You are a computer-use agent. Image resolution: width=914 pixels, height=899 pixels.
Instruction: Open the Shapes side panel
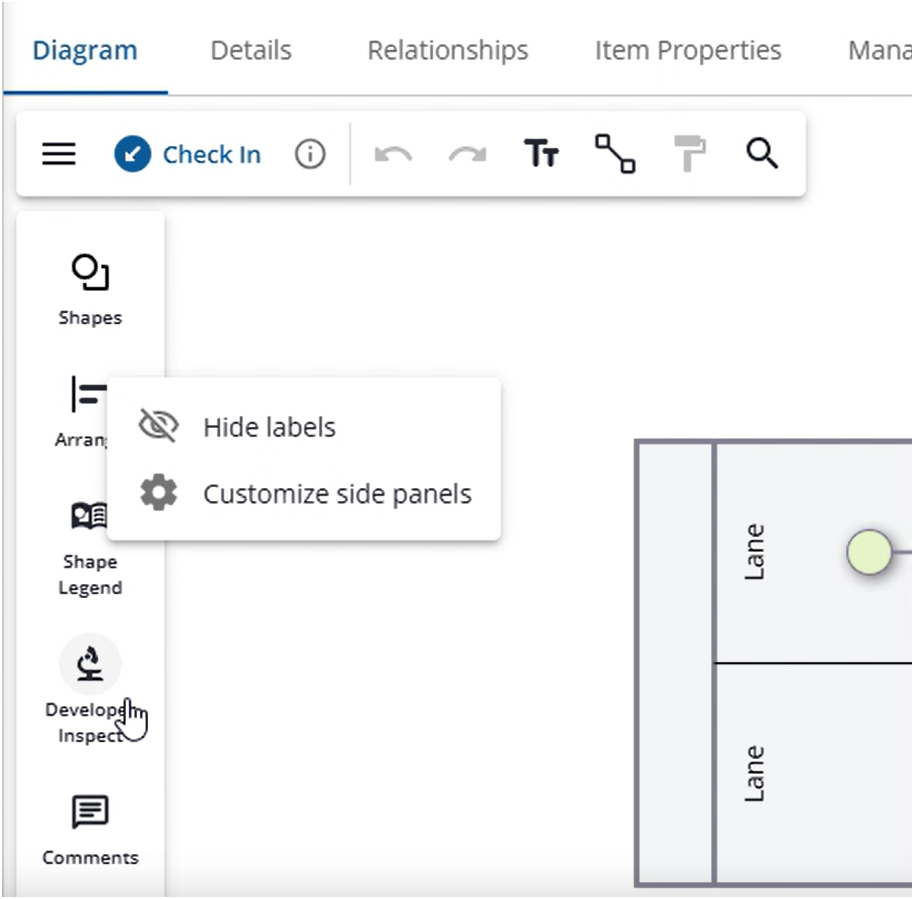(x=90, y=290)
